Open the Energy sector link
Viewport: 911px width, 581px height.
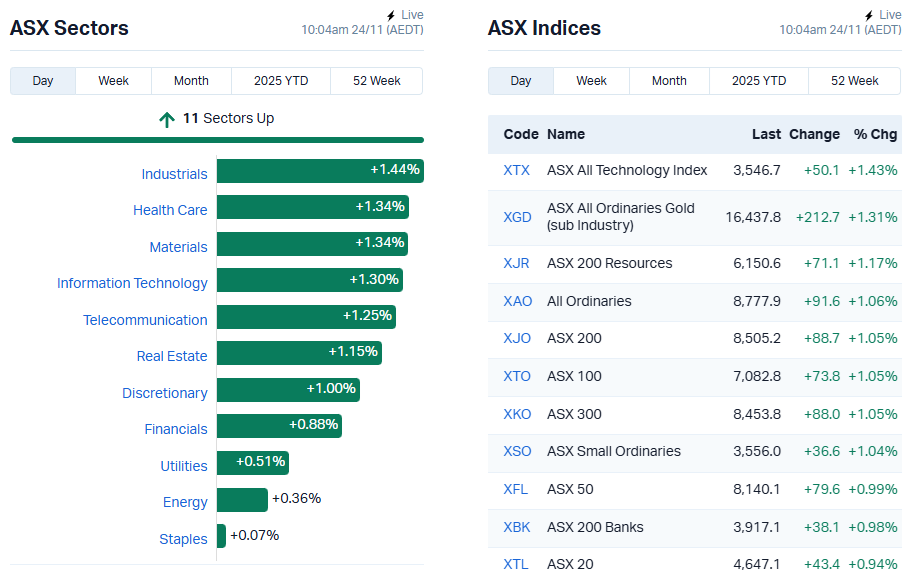(x=185, y=502)
